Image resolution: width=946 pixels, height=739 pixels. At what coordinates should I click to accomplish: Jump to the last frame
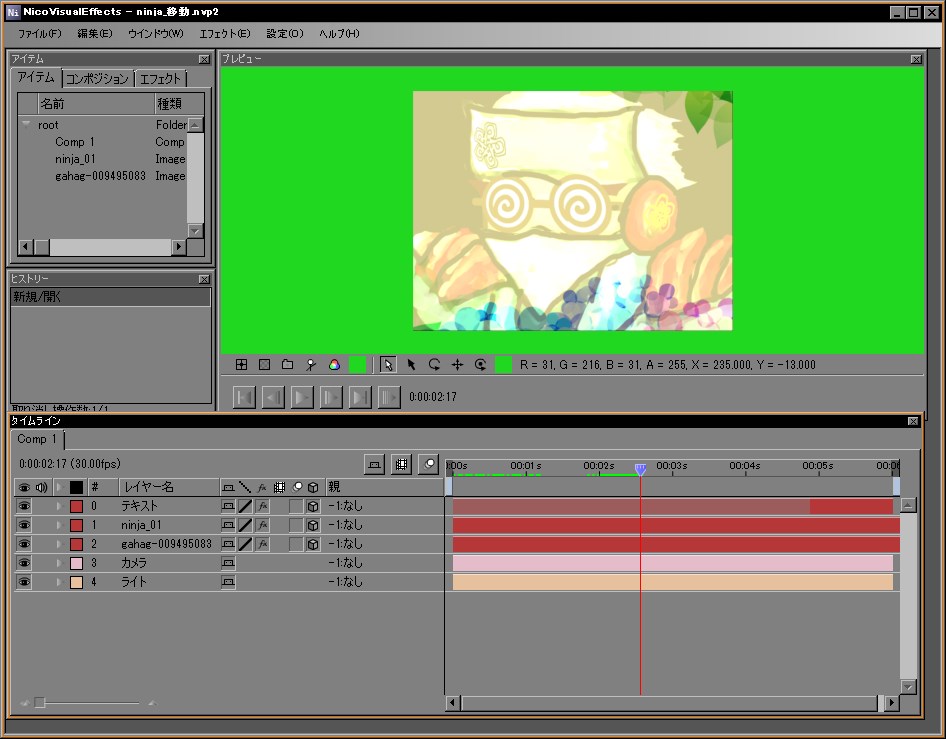(360, 397)
